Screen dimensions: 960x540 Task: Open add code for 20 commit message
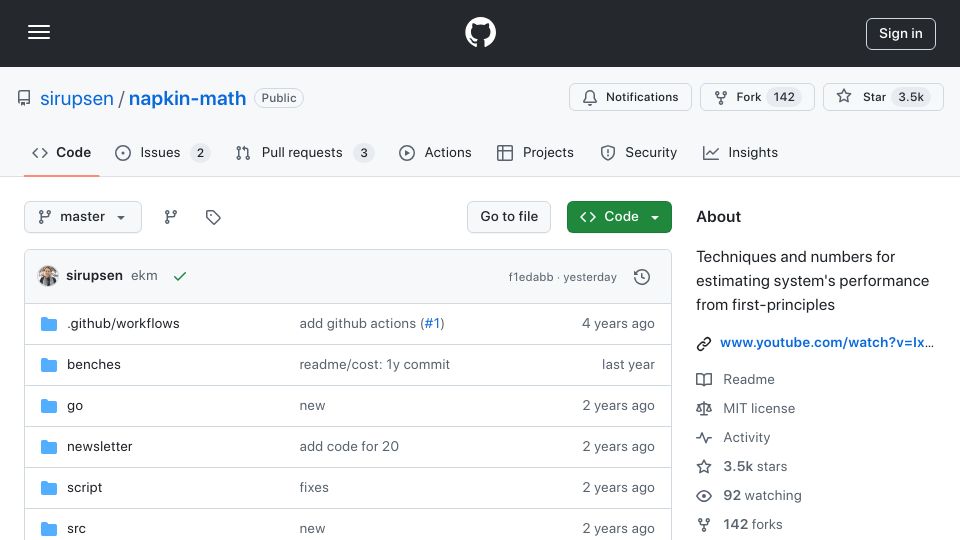[349, 446]
